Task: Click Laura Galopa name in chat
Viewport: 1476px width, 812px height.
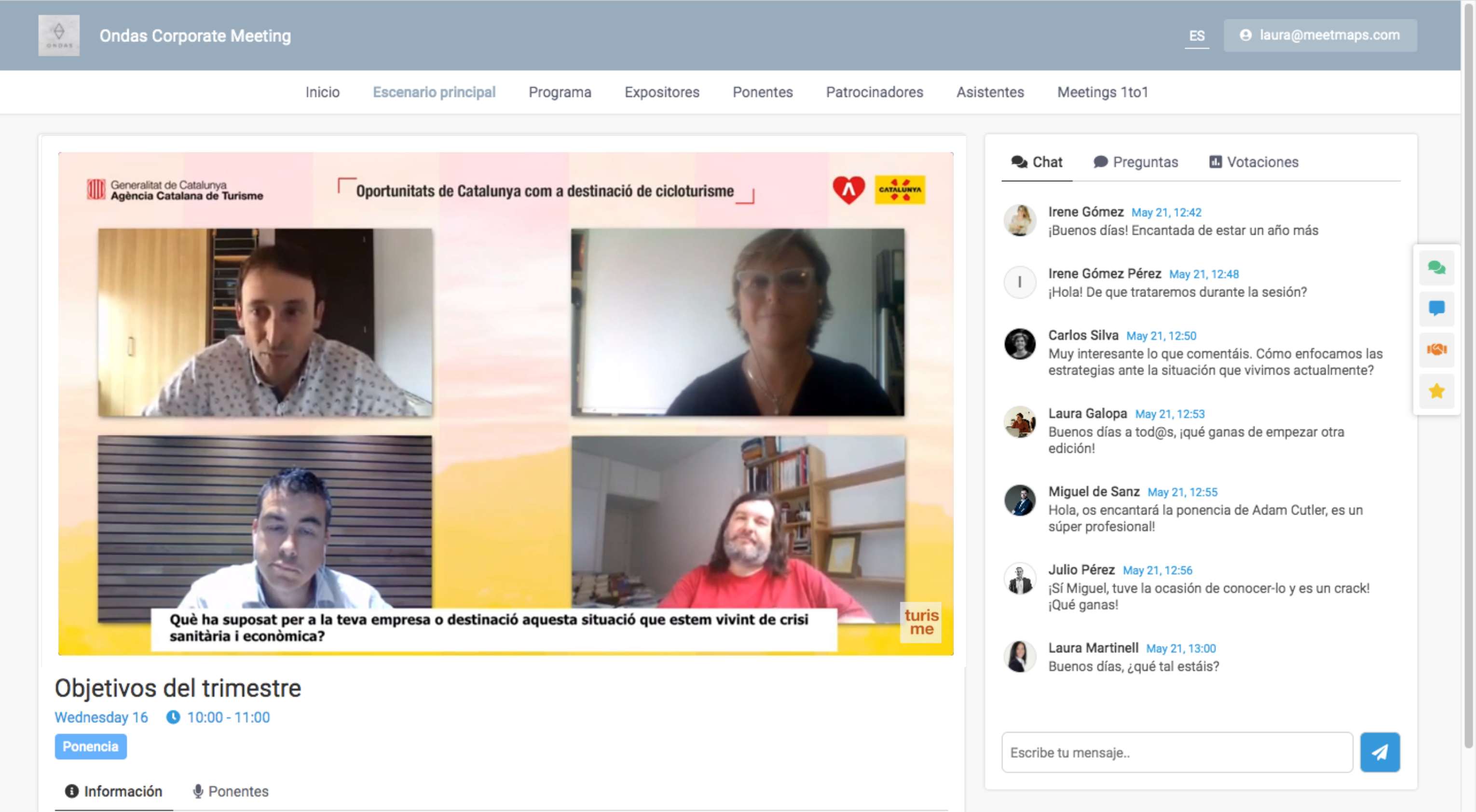Action: click(1087, 413)
